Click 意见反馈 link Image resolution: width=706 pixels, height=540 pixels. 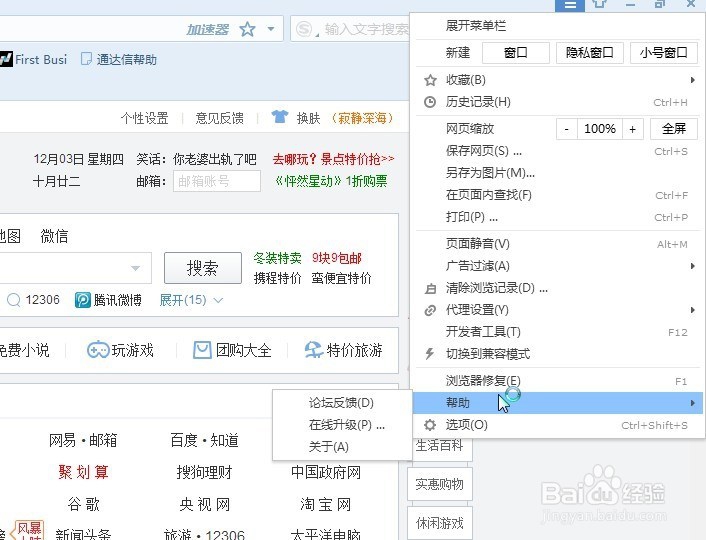coord(220,118)
